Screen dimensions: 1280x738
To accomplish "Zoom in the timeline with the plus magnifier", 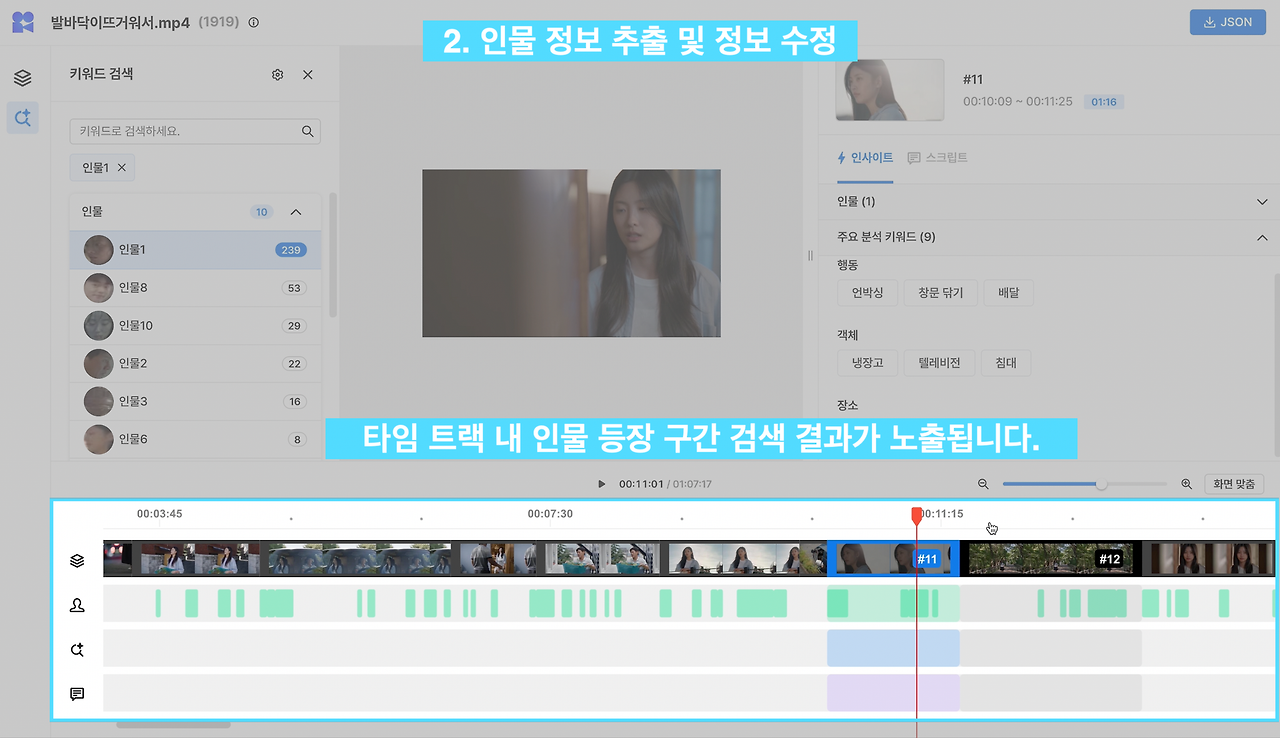I will 1186,483.
